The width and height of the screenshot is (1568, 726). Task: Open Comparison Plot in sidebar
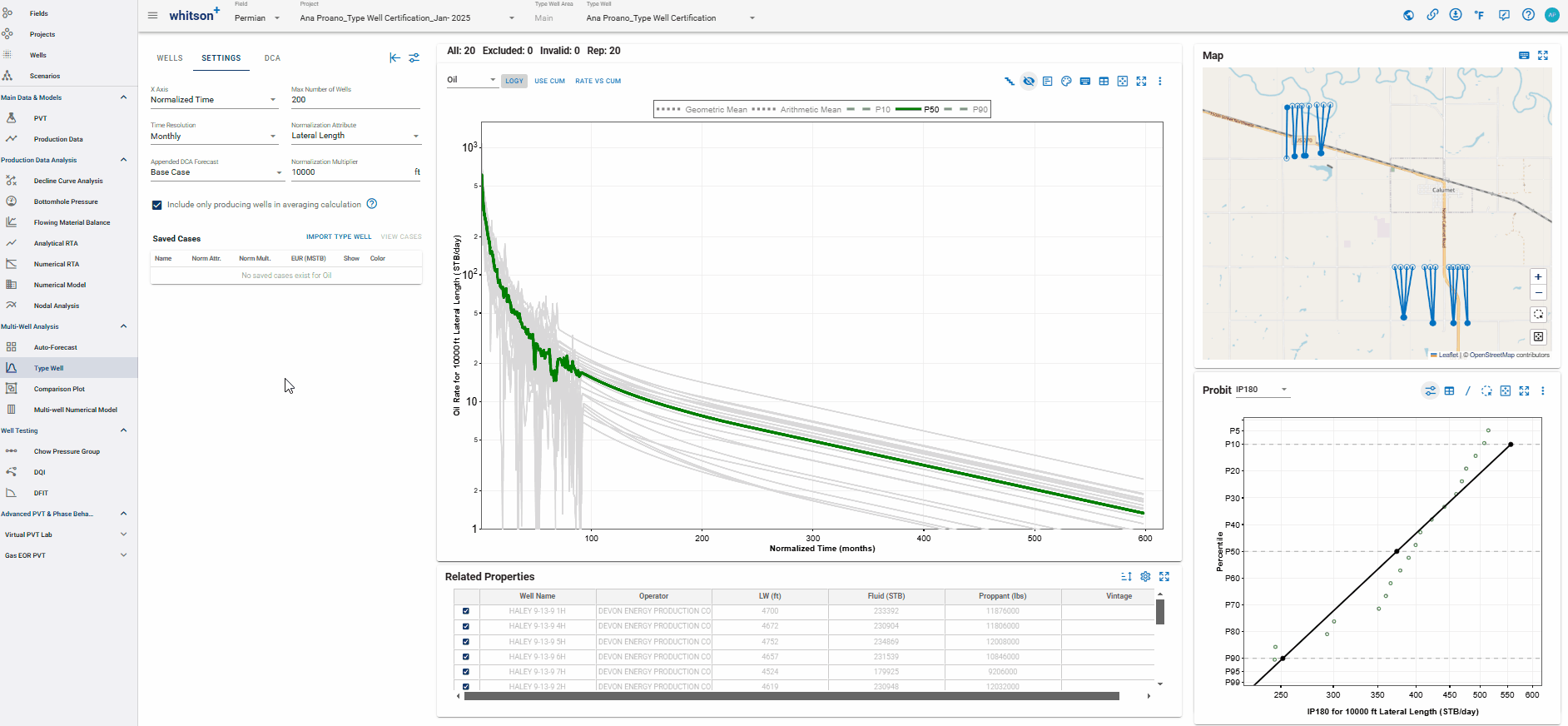coord(59,389)
